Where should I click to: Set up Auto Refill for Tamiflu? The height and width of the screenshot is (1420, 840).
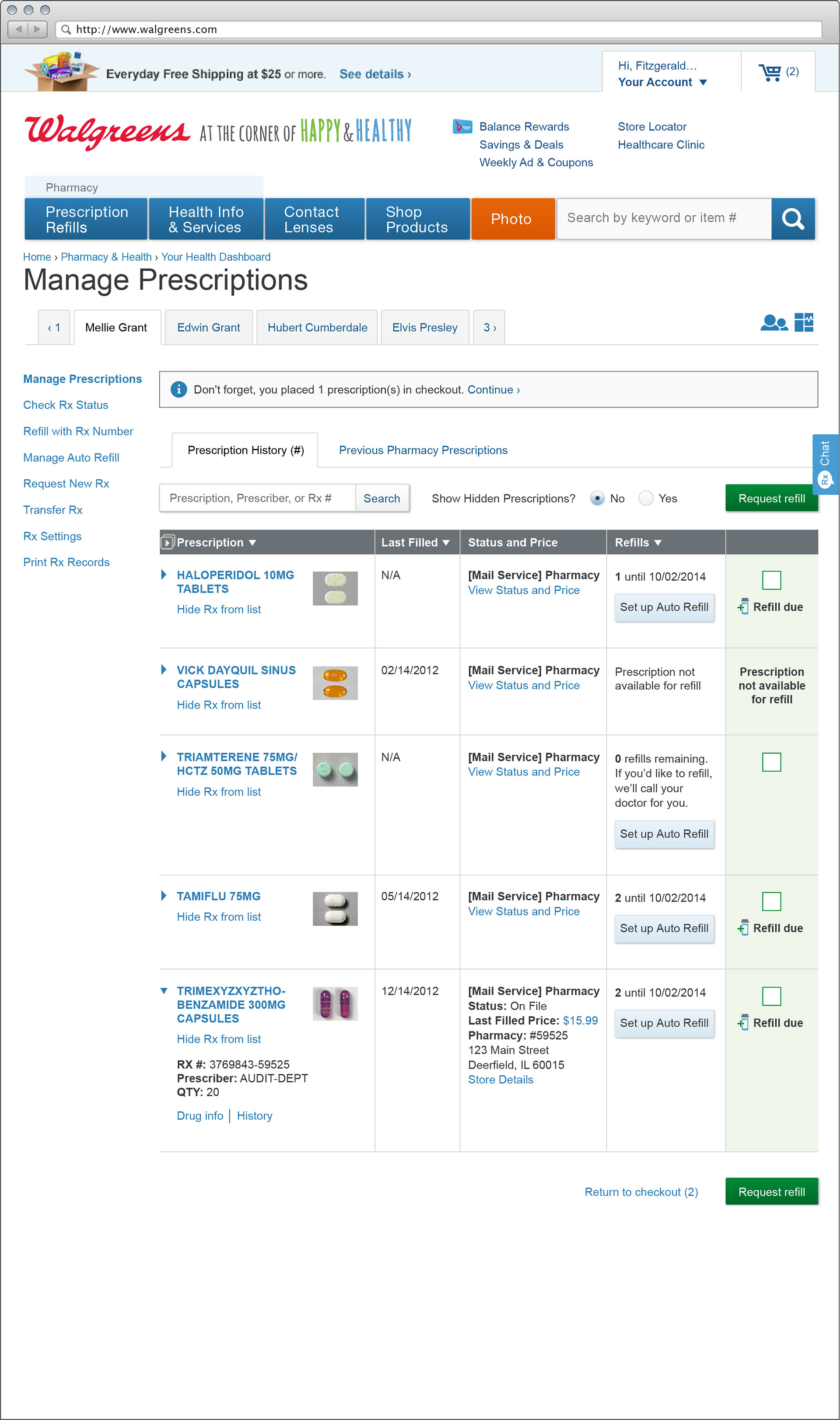point(664,928)
